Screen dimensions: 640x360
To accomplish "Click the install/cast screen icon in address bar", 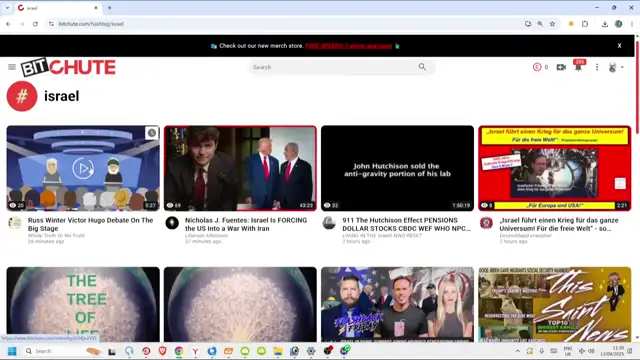I will 528,24.
